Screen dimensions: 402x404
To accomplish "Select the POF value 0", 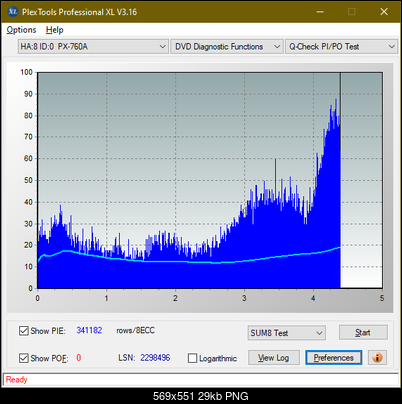I will (79, 358).
